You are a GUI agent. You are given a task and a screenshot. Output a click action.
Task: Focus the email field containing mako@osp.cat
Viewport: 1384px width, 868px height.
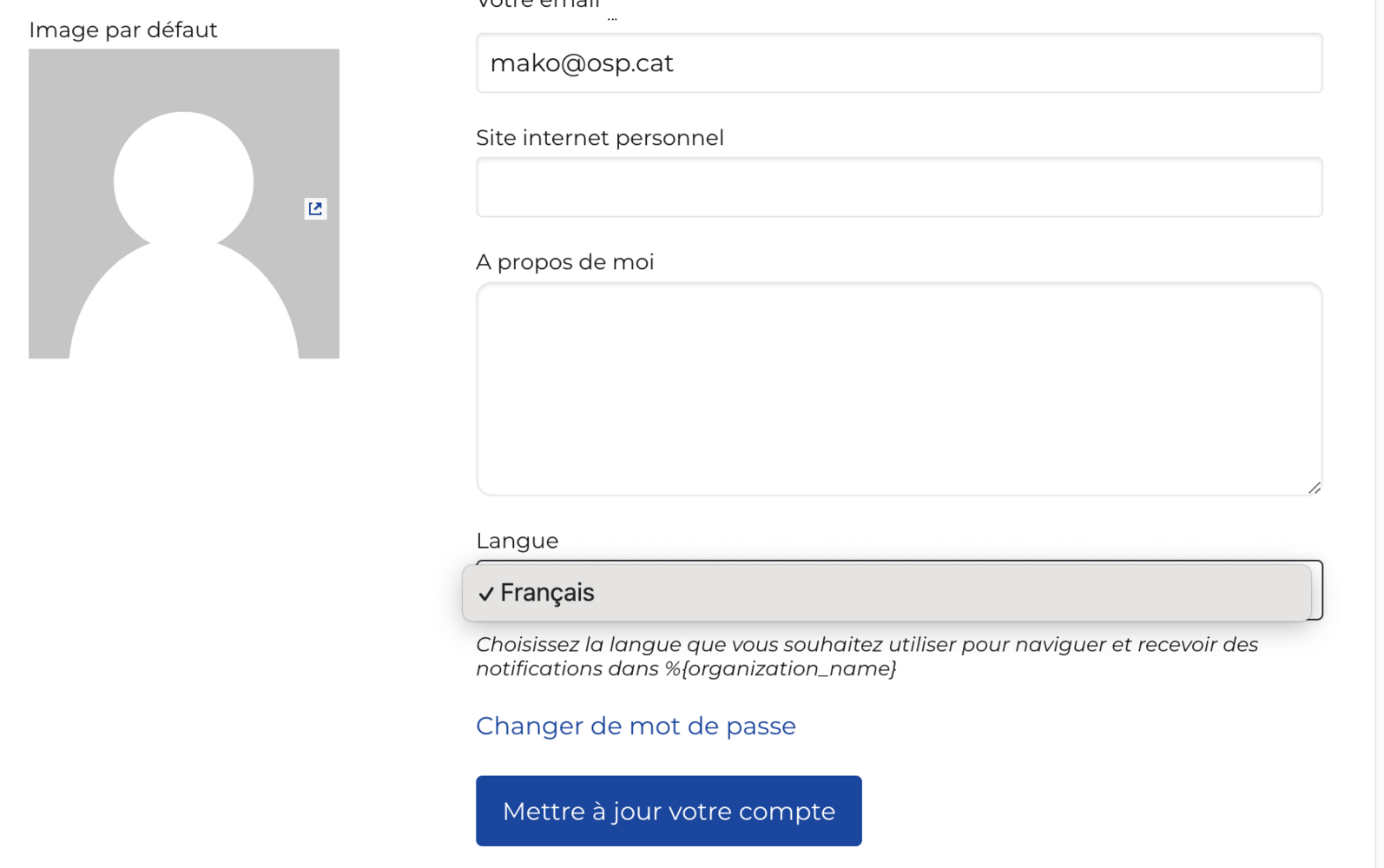(899, 63)
